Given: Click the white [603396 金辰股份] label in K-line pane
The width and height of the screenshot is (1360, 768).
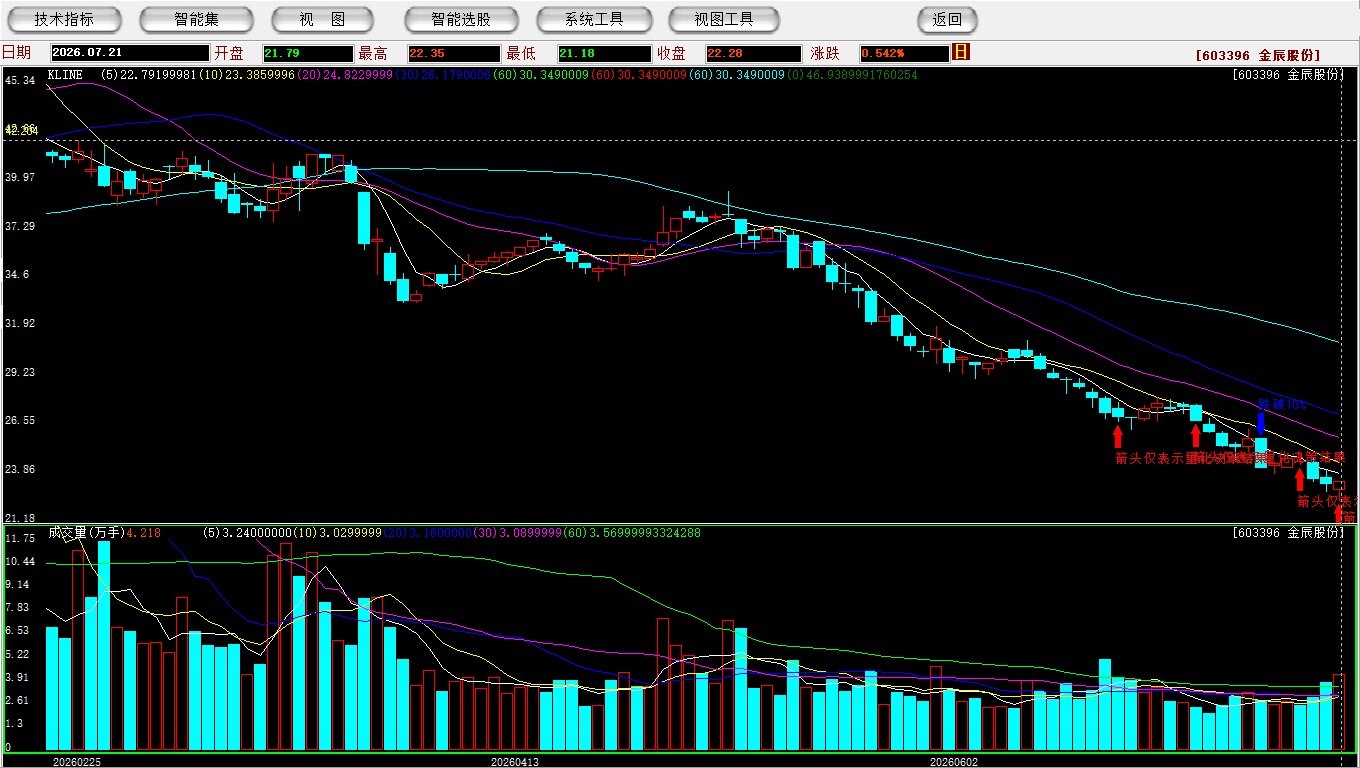Looking at the screenshot, I should [1288, 75].
